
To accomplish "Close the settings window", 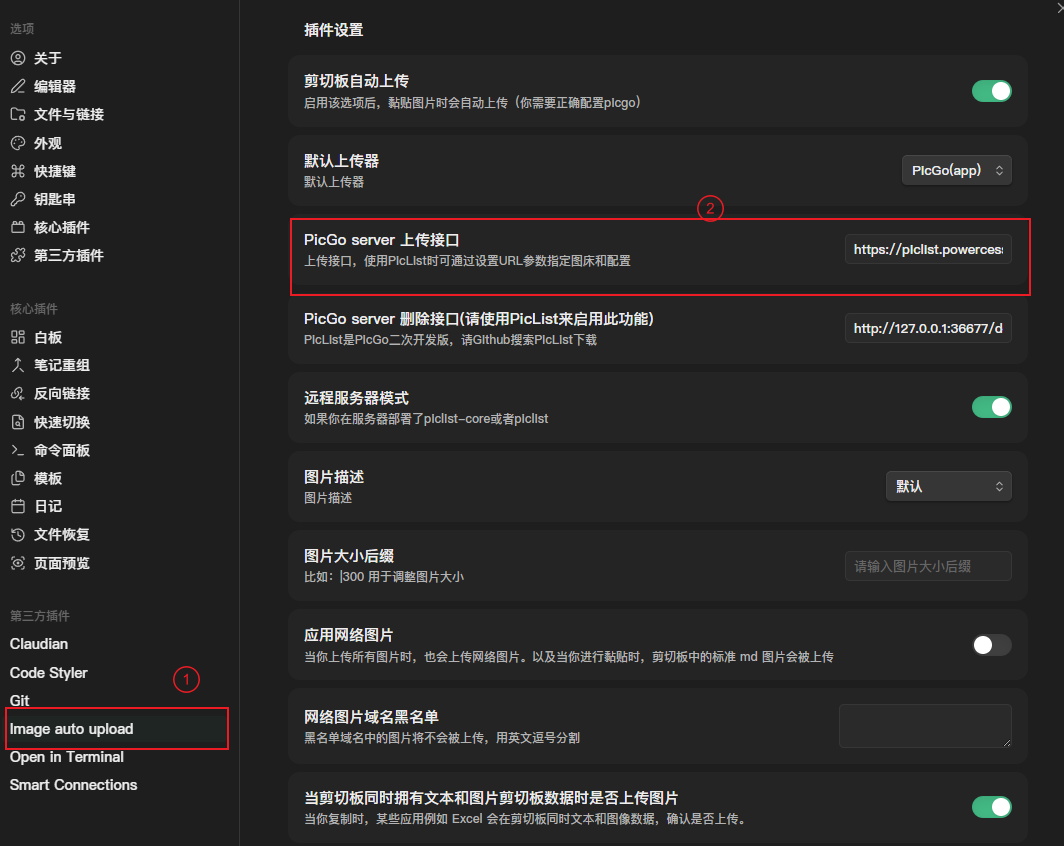I will (x=1059, y=7).
